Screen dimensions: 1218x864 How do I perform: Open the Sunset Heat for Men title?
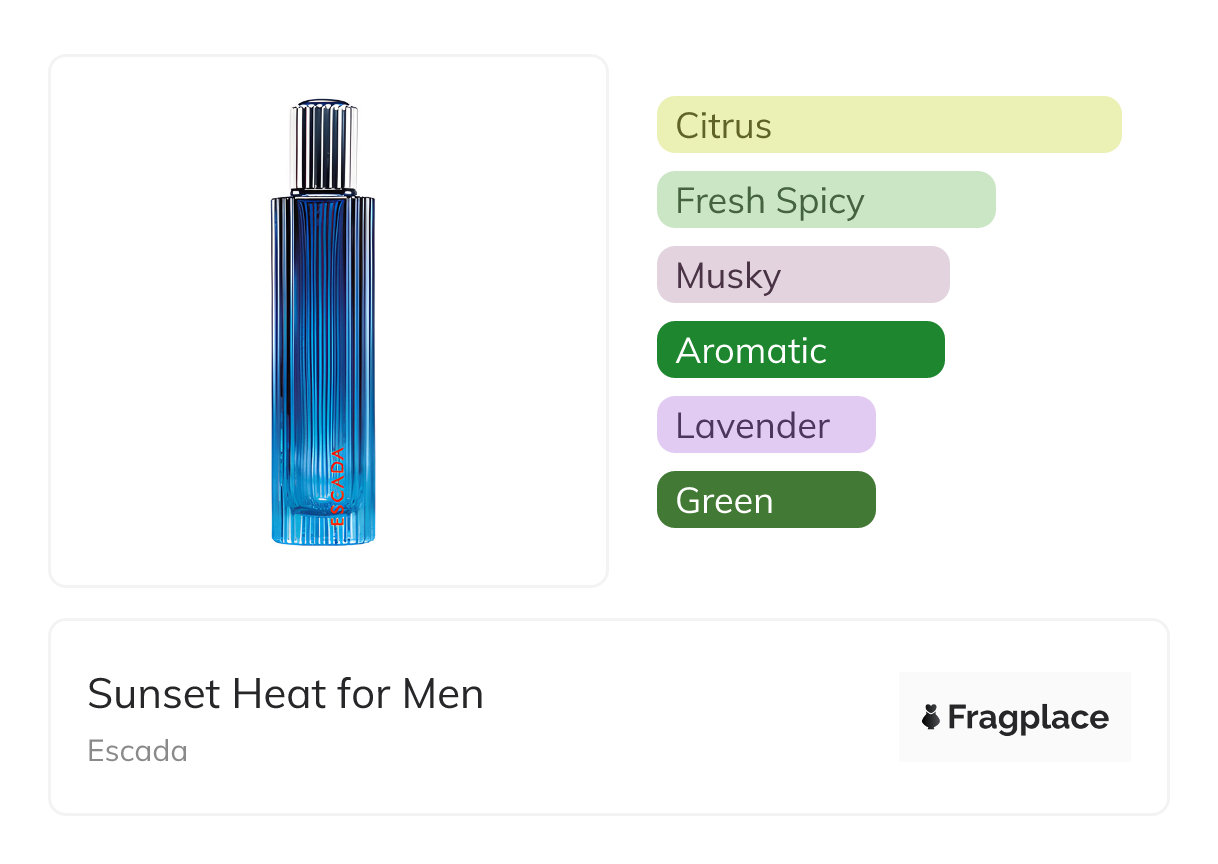(285, 694)
